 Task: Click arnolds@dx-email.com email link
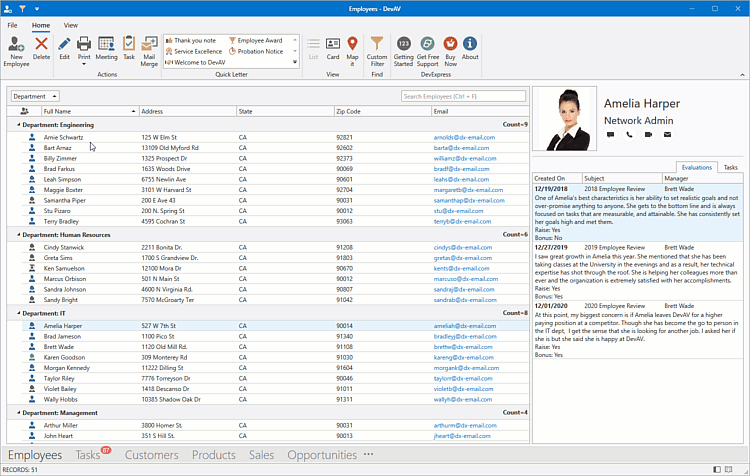click(462, 137)
